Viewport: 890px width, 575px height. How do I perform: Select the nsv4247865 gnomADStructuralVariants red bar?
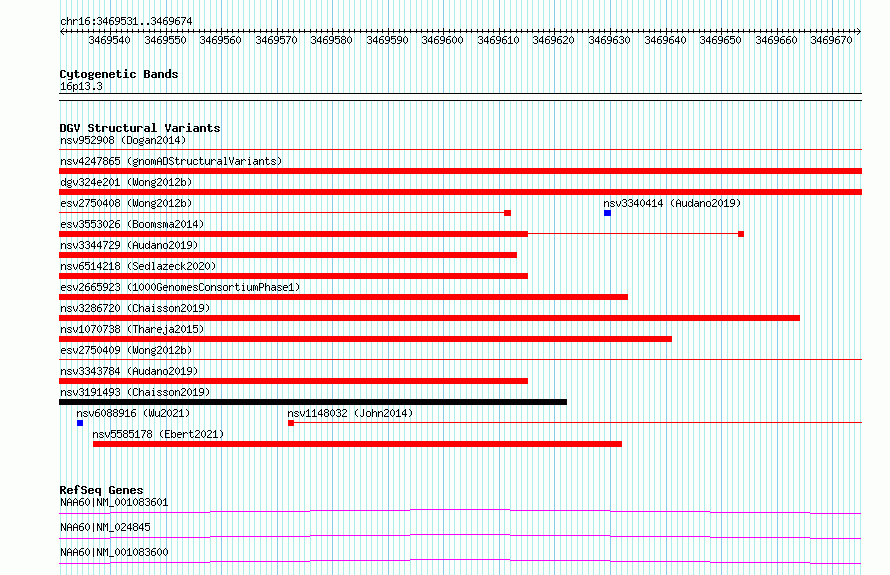(x=460, y=171)
